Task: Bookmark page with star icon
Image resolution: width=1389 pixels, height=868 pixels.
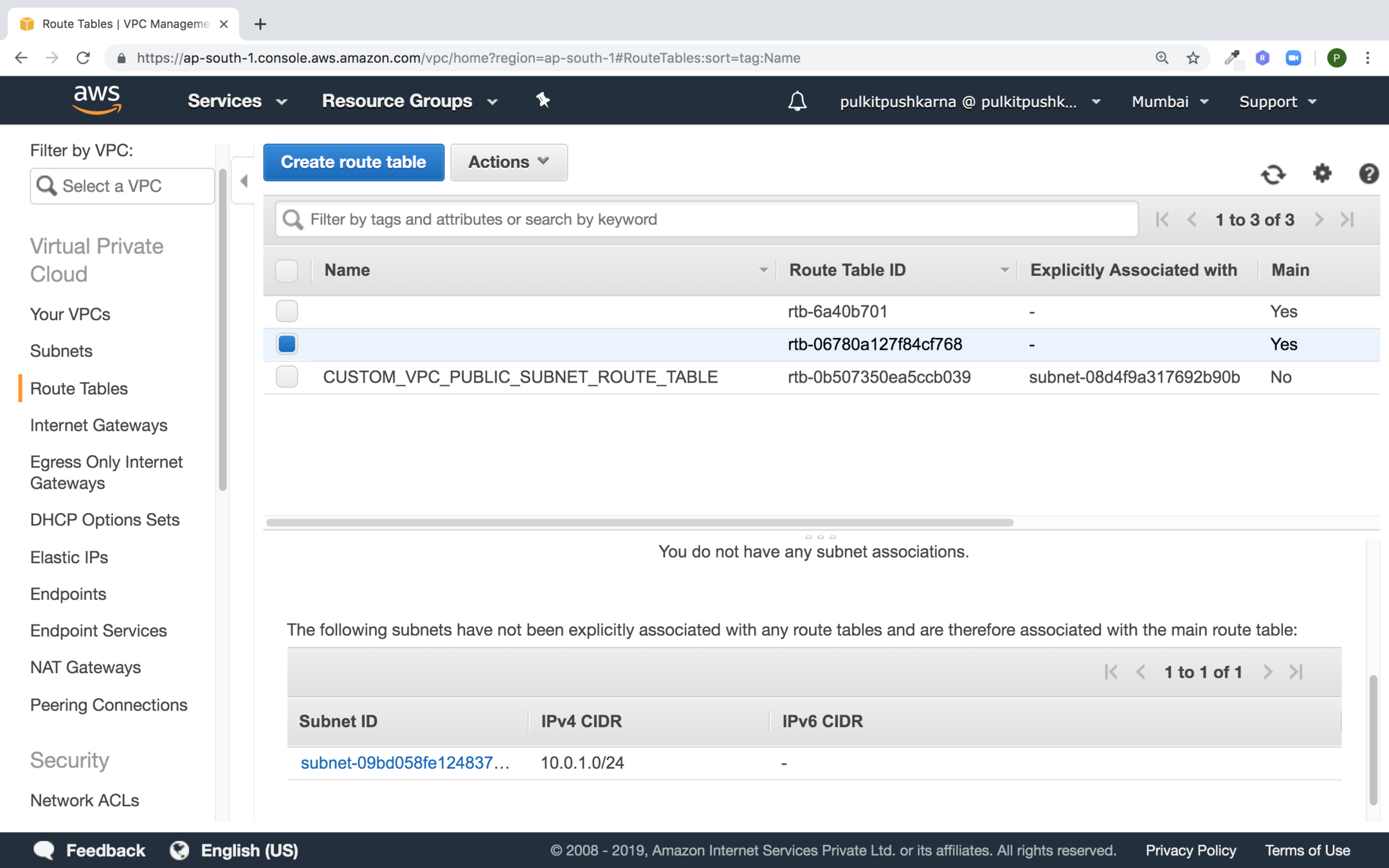Action: point(1193,58)
